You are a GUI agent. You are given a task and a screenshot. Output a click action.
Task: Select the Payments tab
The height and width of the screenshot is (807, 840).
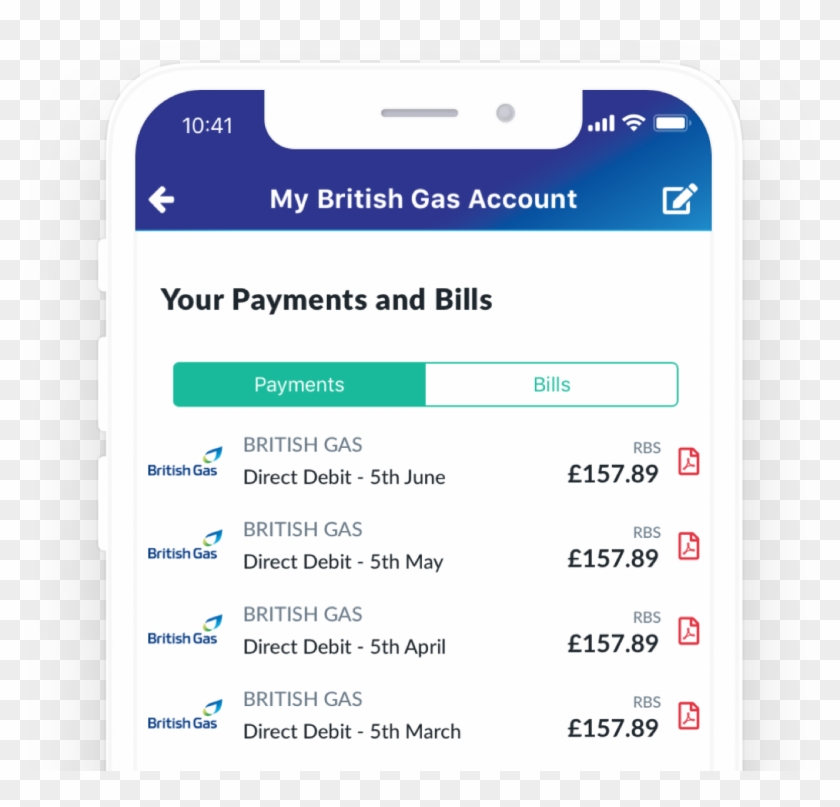tap(298, 384)
